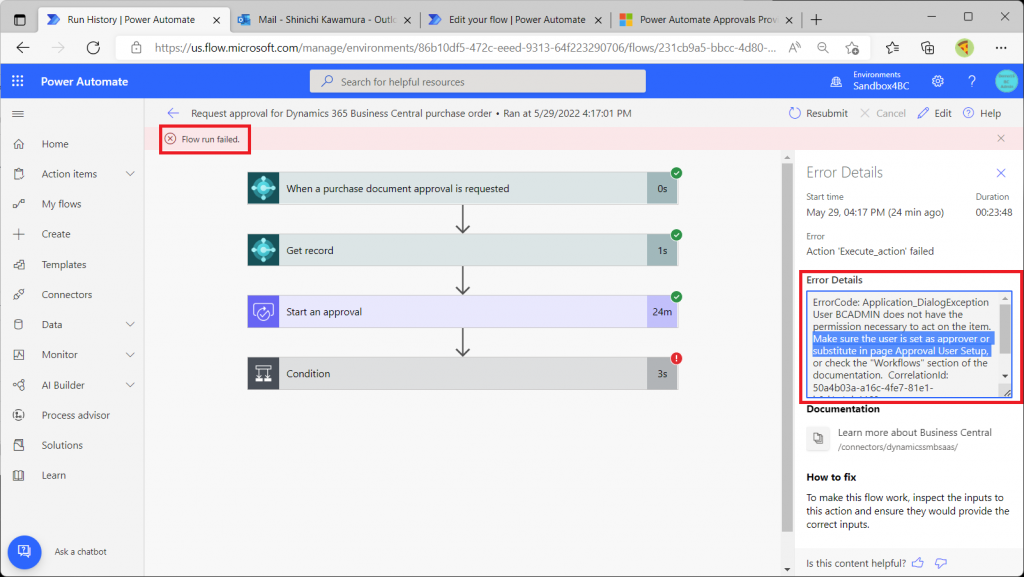Screen dimensions: 1024x577
Task: Click the browser refresh button
Action: [x=93, y=47]
